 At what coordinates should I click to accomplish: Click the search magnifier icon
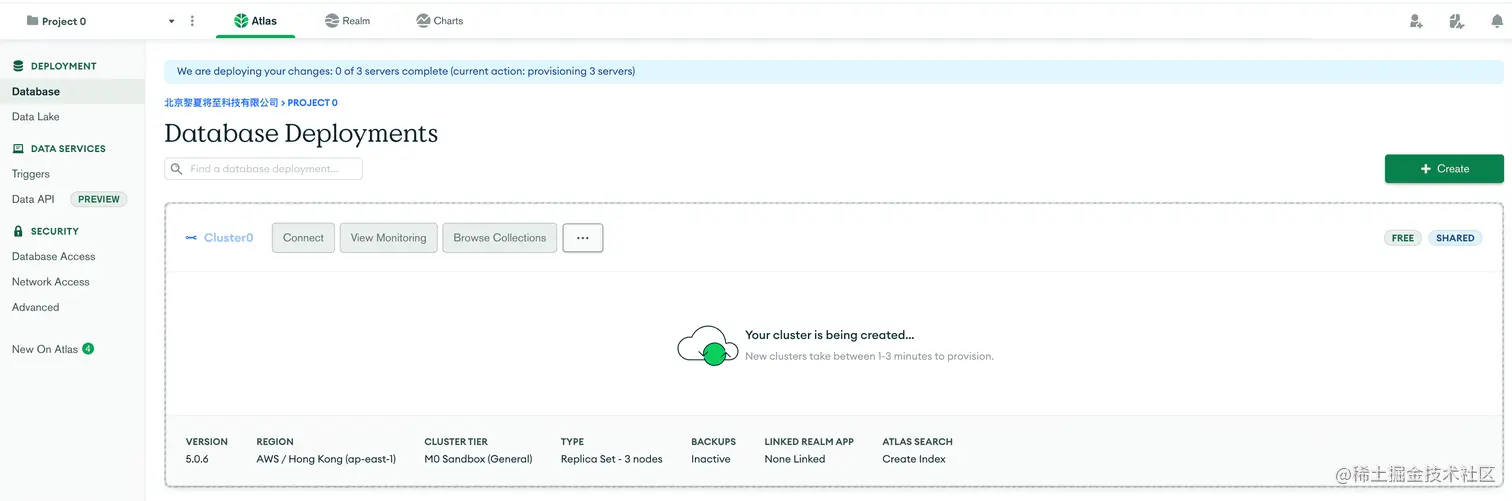177,169
